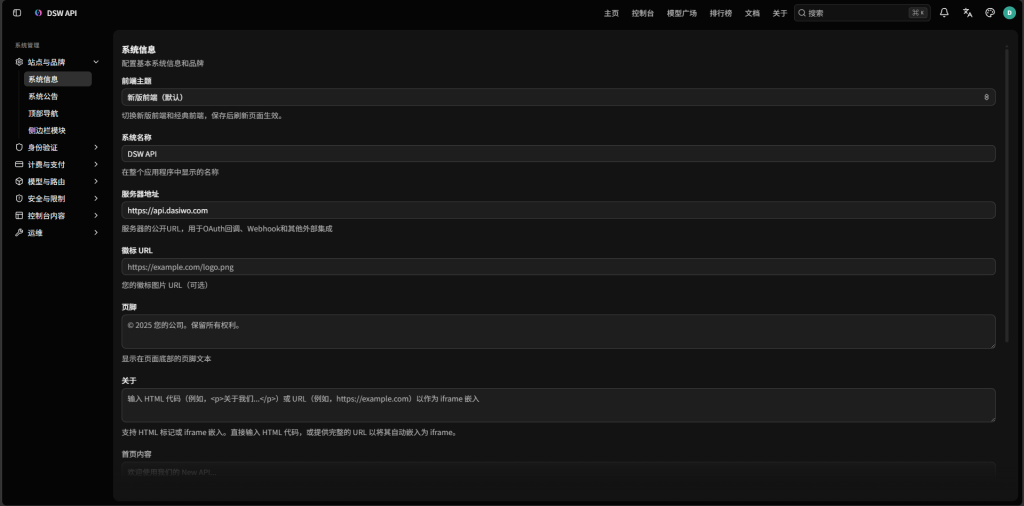Screen dimensions: 1024x506
Task: Go to 主页 in top navigation
Action: pos(611,13)
